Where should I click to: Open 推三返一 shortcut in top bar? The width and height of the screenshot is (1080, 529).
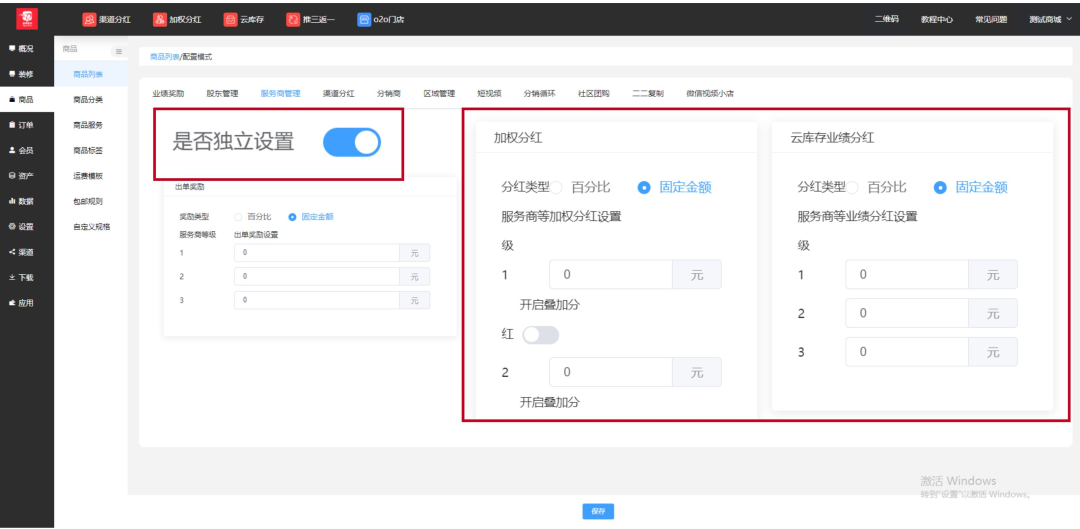click(x=310, y=19)
